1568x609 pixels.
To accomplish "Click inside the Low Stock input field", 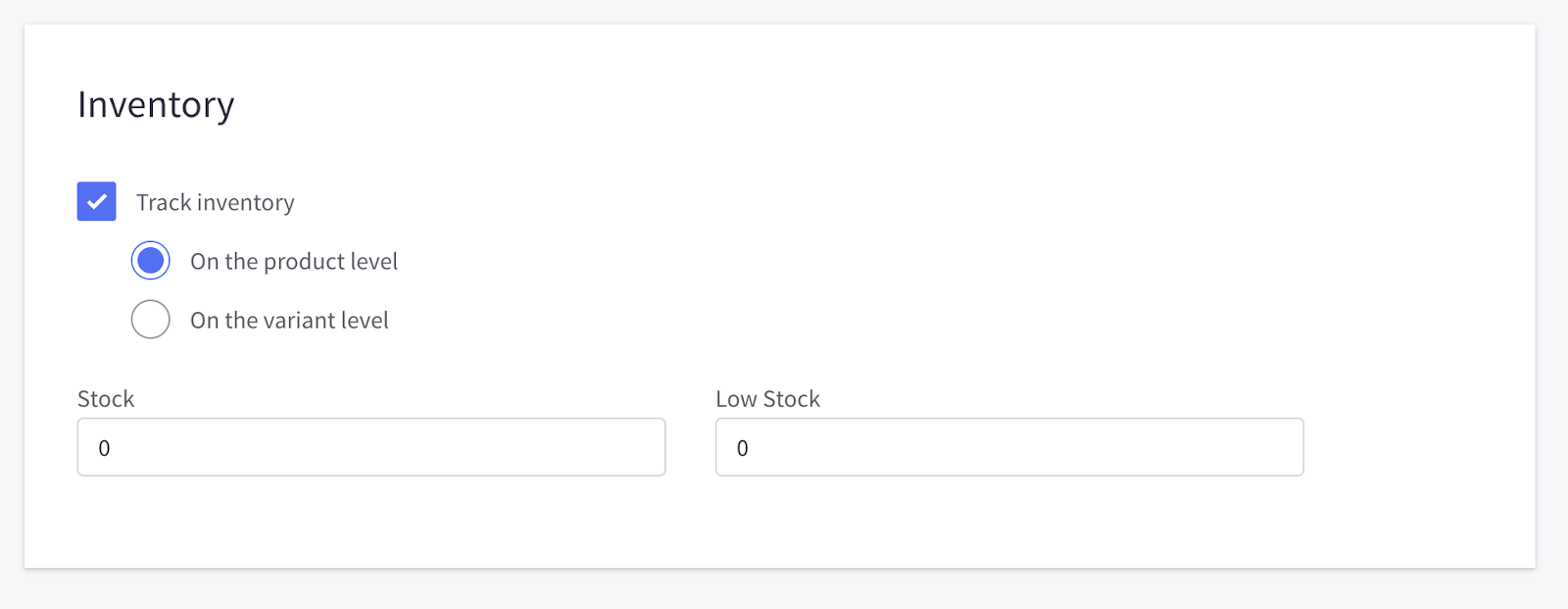I will point(1008,447).
